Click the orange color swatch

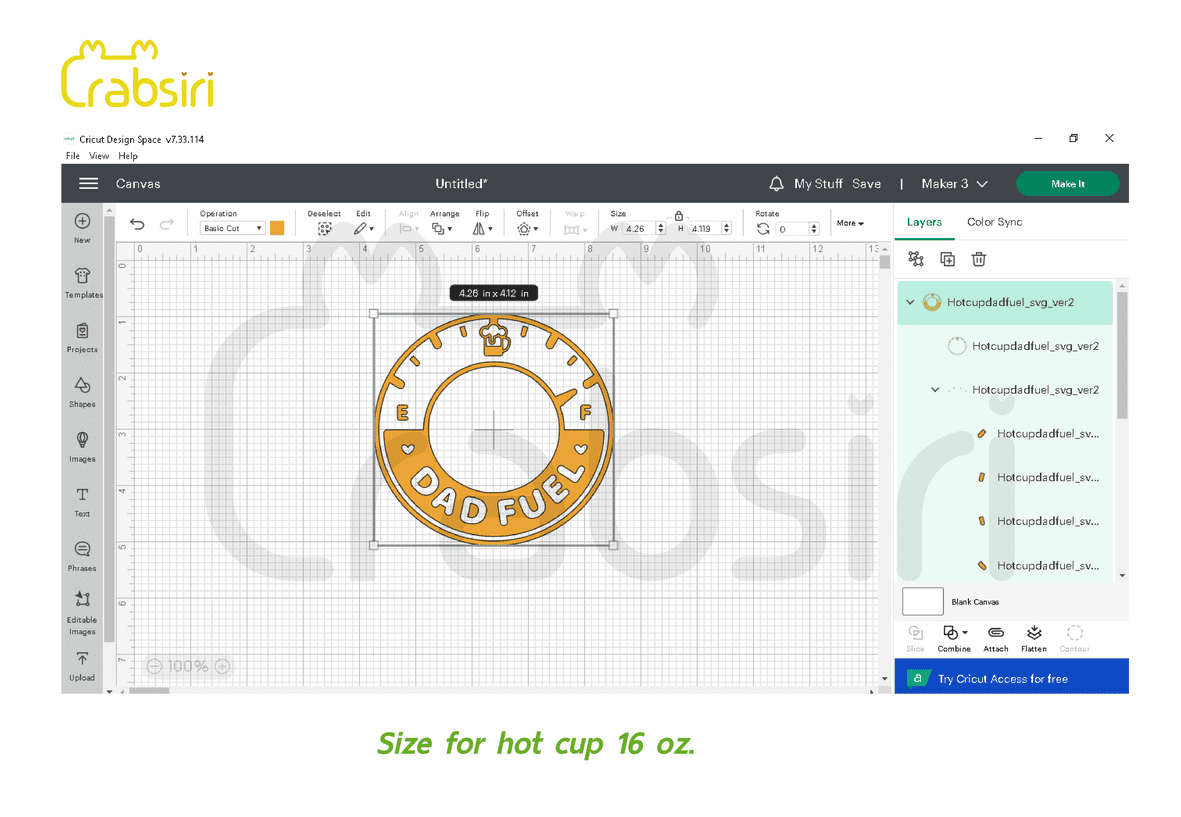pos(277,228)
